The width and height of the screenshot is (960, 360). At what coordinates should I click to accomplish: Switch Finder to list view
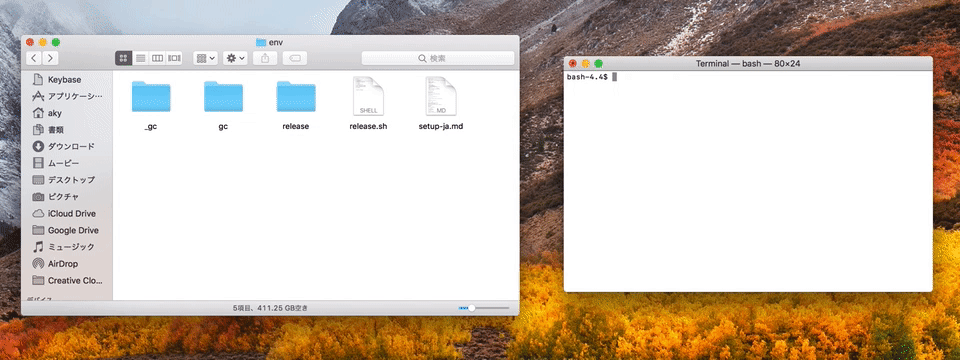coord(140,58)
